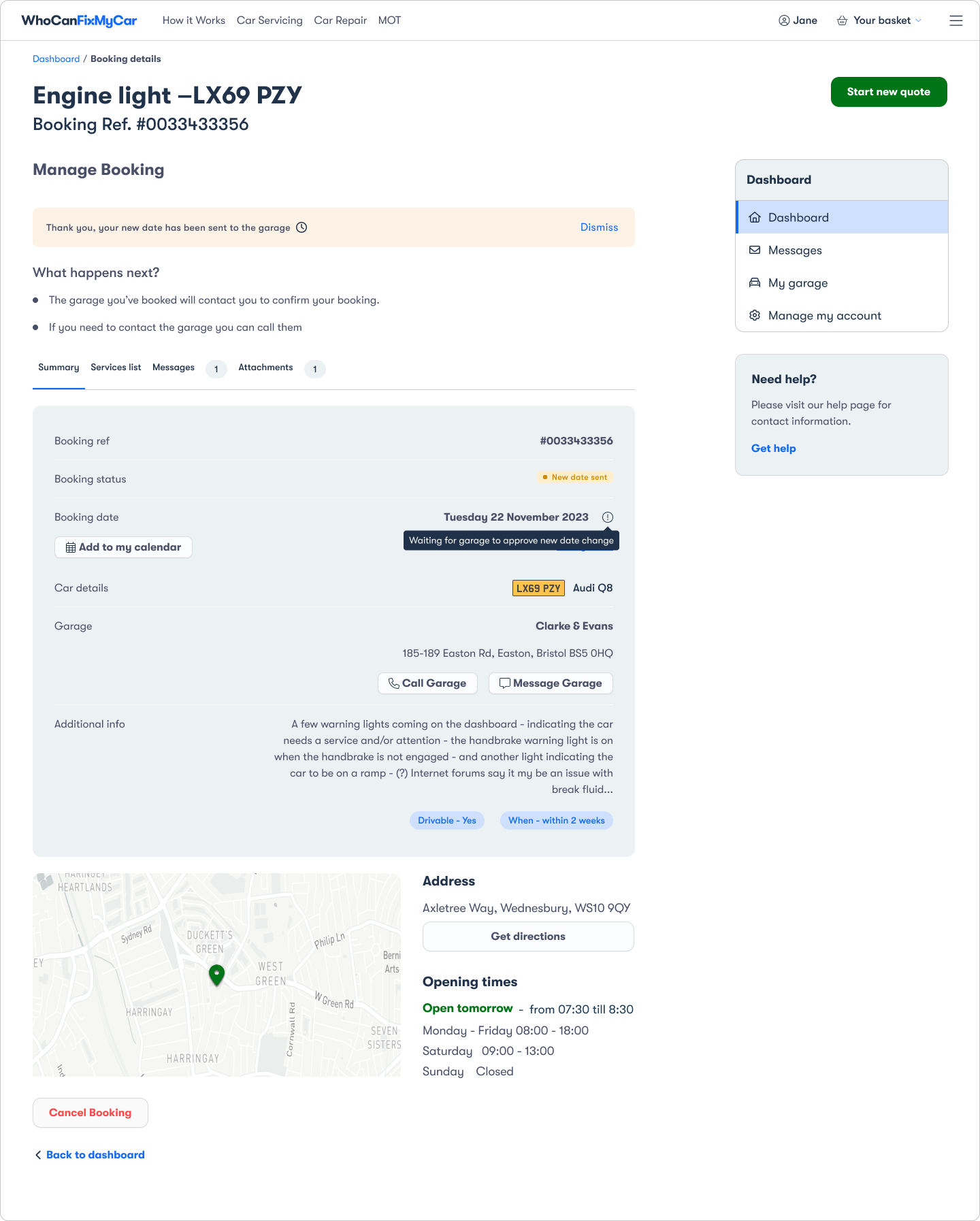Click the booking date info icon

tap(608, 517)
